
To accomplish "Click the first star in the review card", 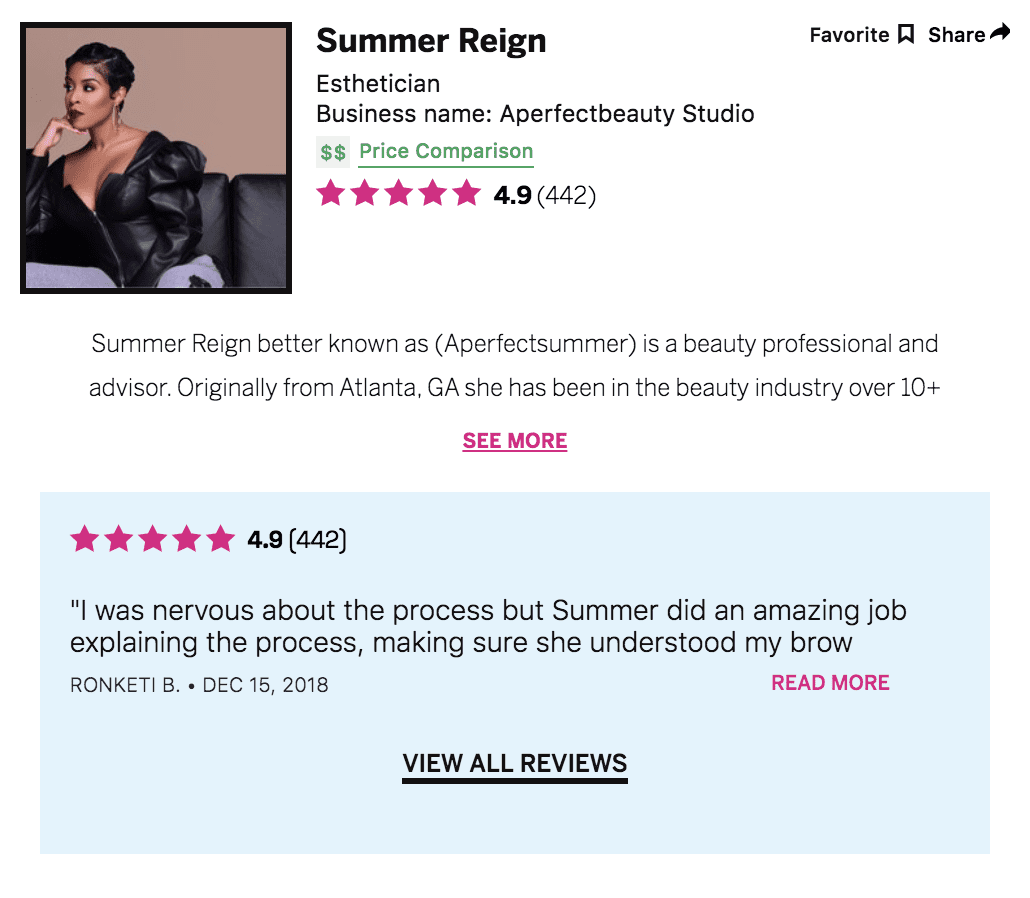I will click(x=85, y=540).
